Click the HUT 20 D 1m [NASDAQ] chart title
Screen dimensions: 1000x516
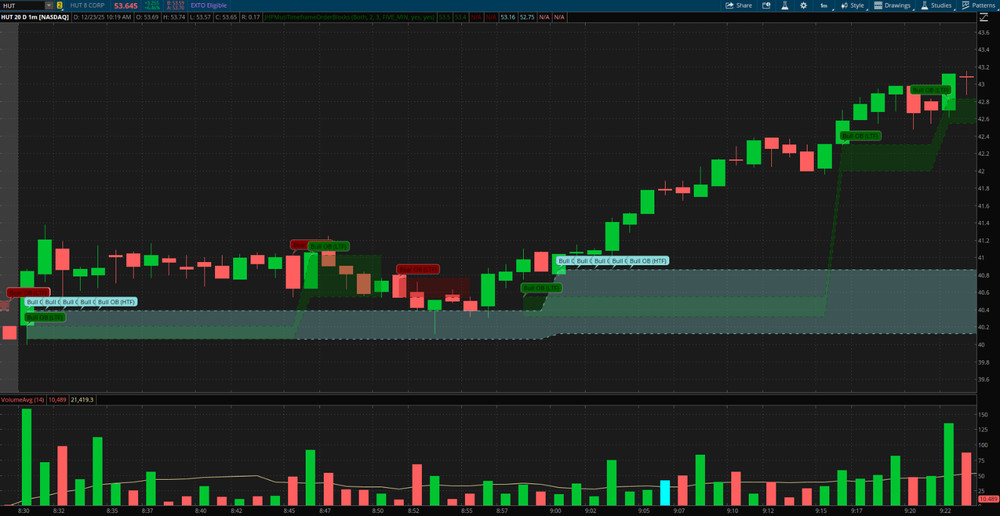click(34, 17)
